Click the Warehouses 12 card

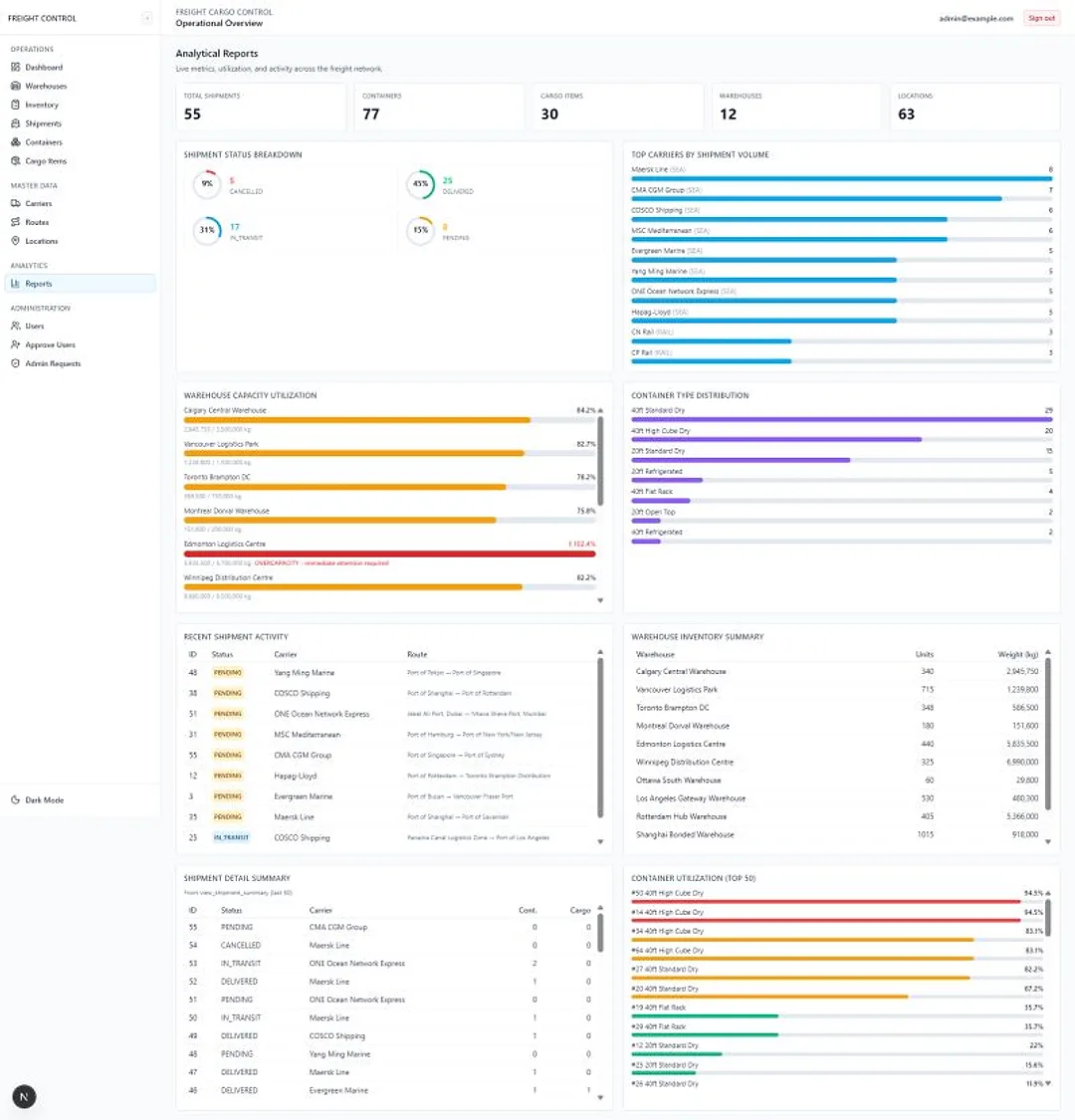pyautogui.click(x=796, y=108)
